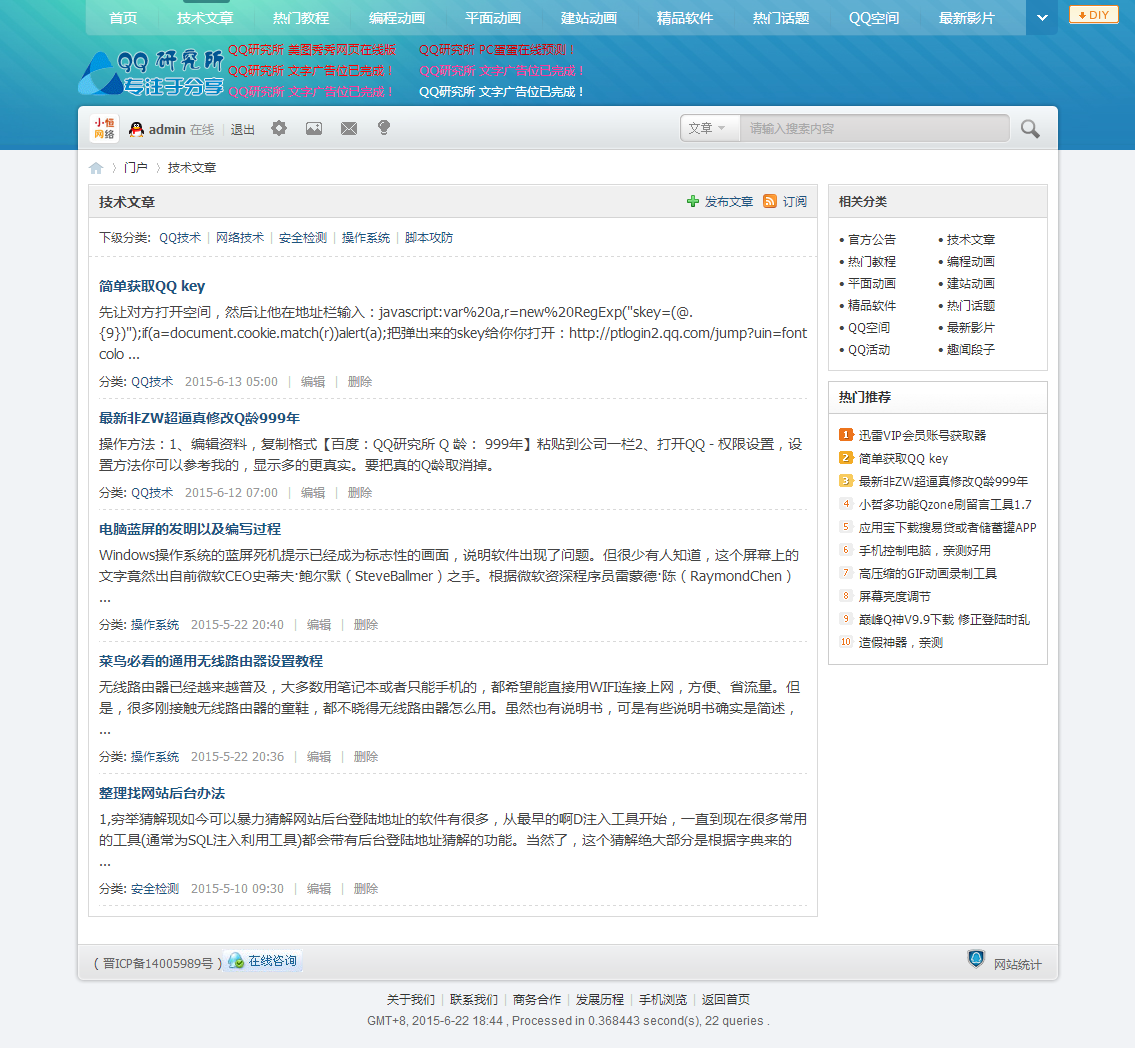Click the 返回首页 footer link
Screen dimensions: 1135x1048
pyautogui.click(x=725, y=1000)
